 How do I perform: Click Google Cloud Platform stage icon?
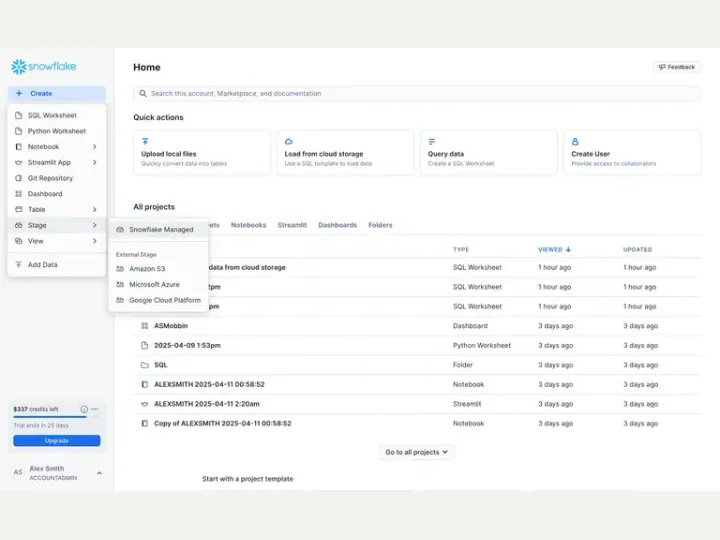coord(120,300)
